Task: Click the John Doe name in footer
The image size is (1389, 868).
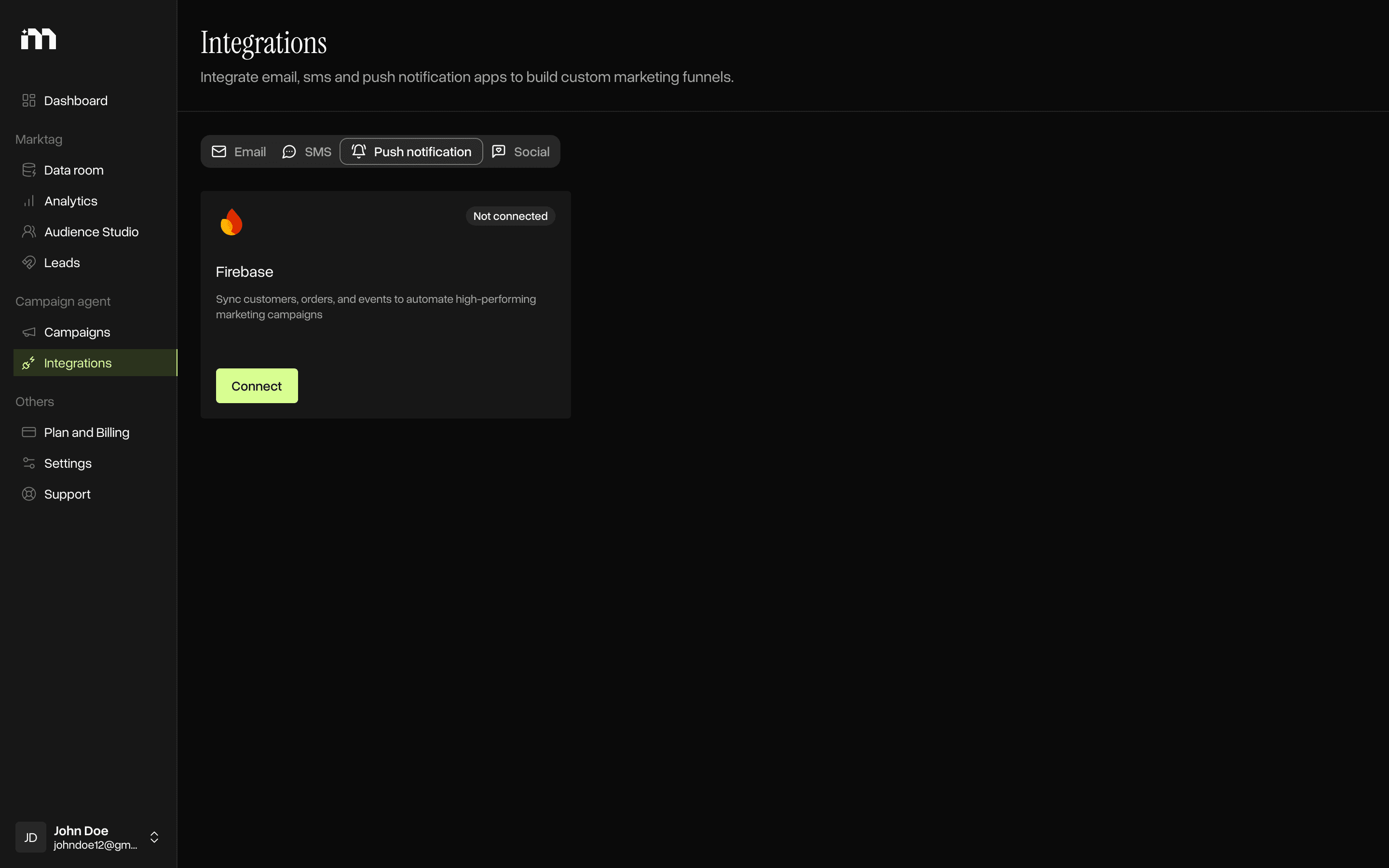Action: pos(81,830)
